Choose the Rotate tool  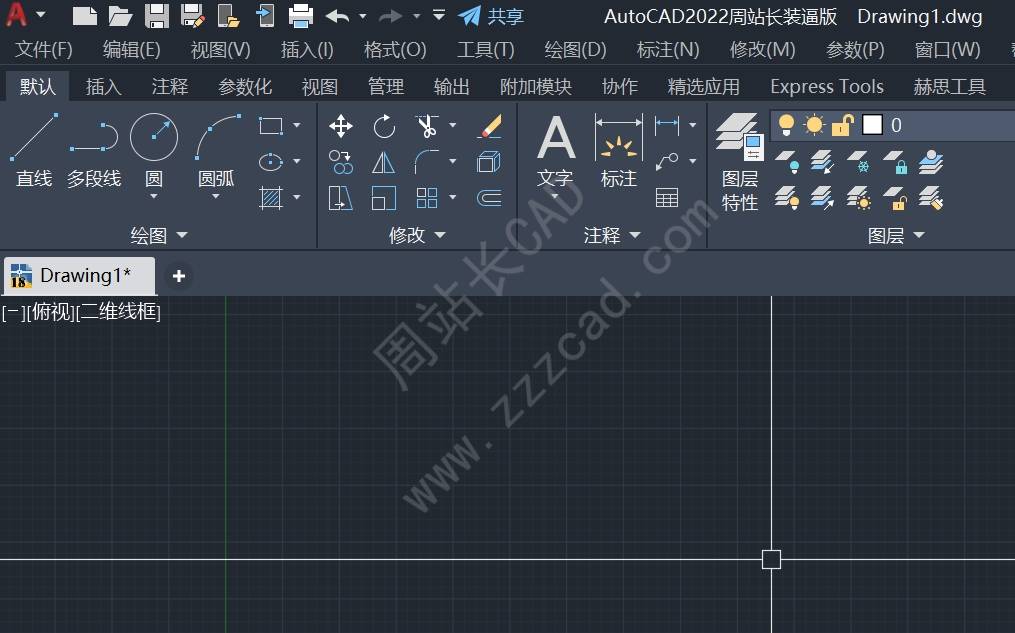coord(384,126)
